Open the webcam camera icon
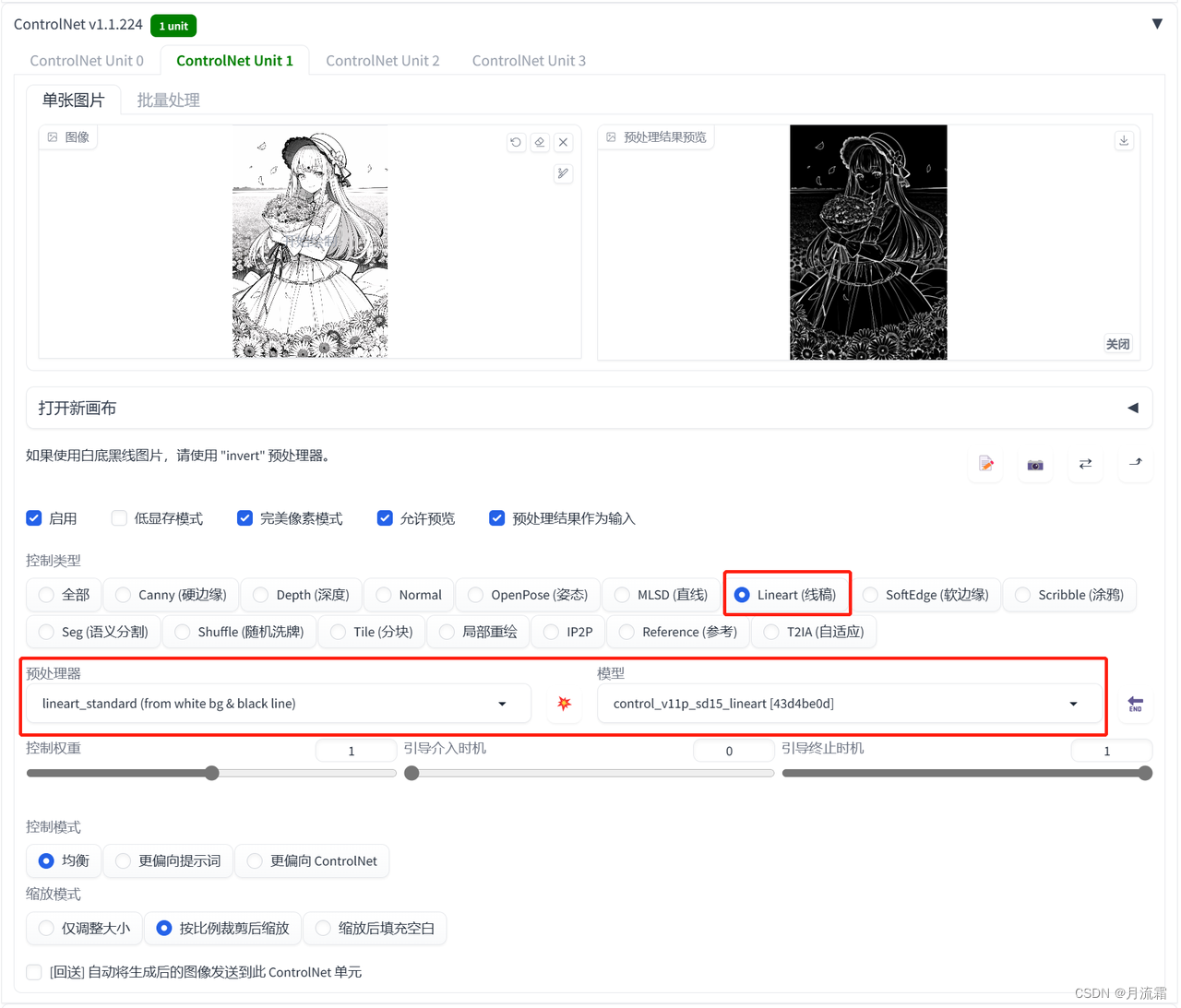 [1035, 464]
